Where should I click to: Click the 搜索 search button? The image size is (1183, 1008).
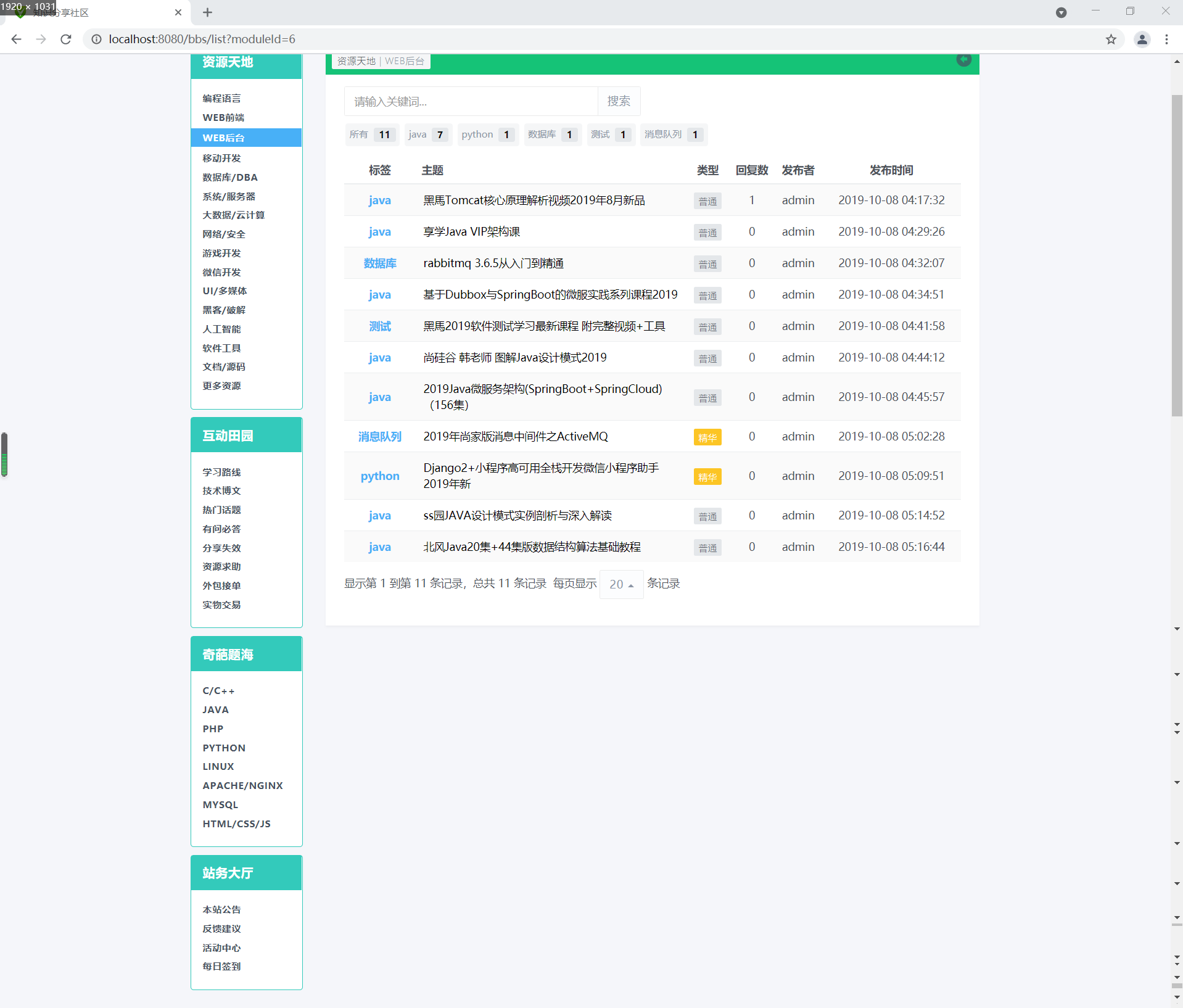pyautogui.click(x=619, y=101)
